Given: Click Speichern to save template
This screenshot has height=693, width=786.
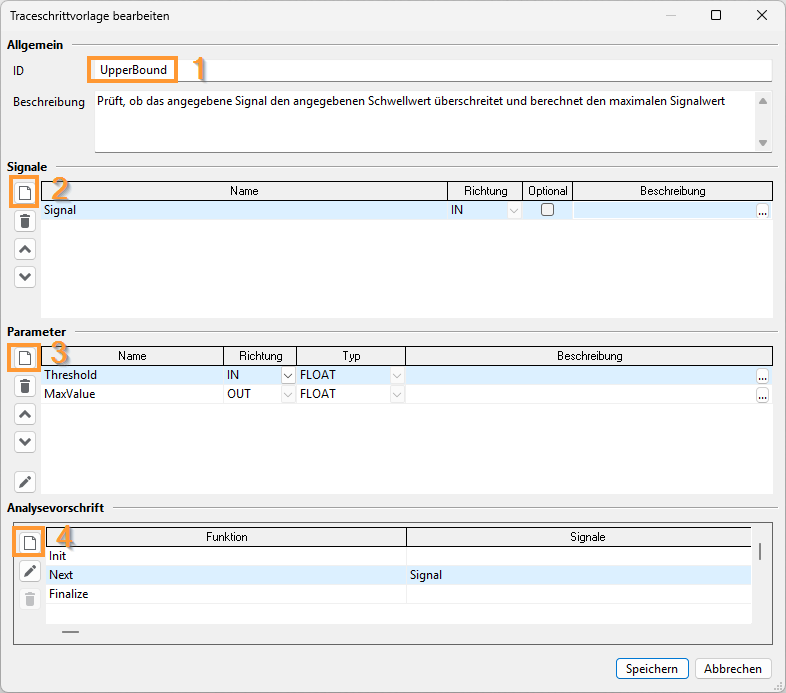Looking at the screenshot, I should (652, 668).
